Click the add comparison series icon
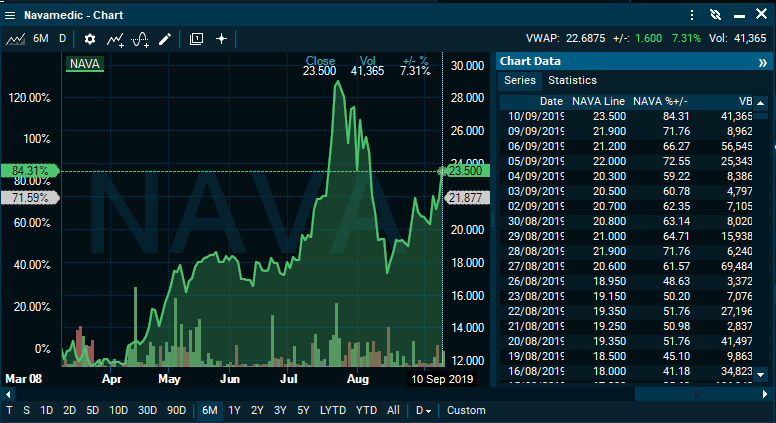 pyautogui.click(x=116, y=39)
